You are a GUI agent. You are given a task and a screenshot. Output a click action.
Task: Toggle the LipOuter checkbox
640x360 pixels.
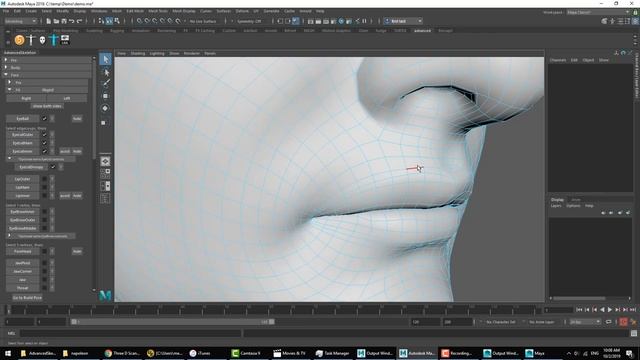[44, 179]
